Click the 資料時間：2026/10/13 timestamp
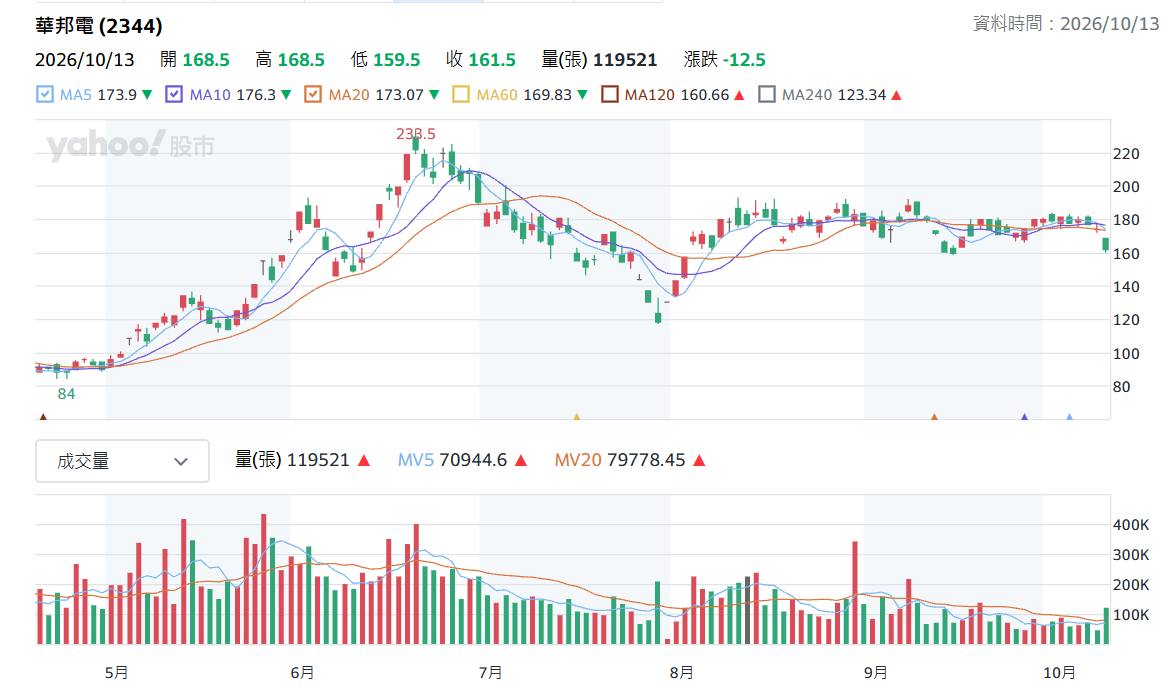Viewport: 1167px width, 687px height. click(x=1066, y=24)
